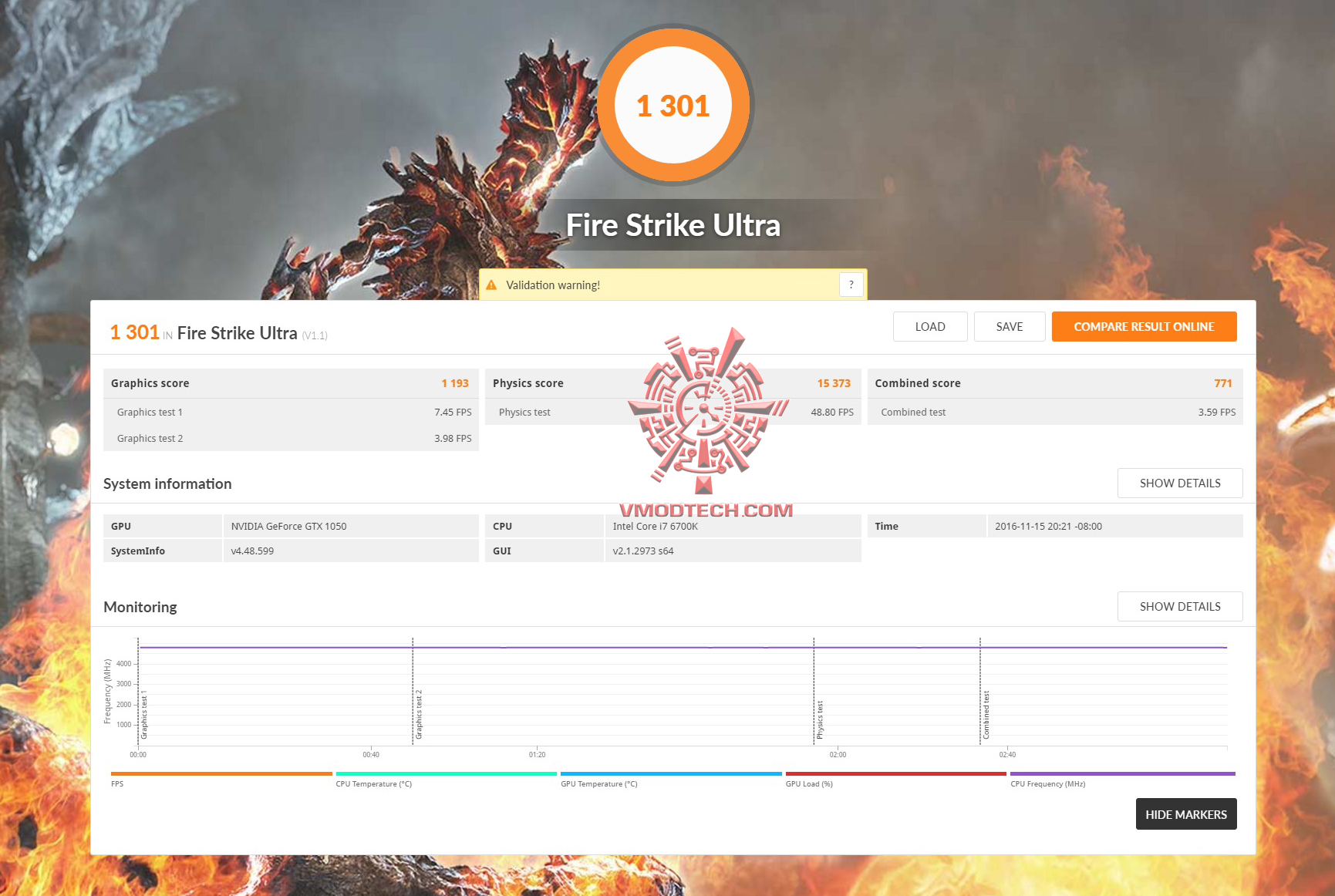1335x896 pixels.
Task: Click the 00:40 time axis label
Action: (371, 755)
